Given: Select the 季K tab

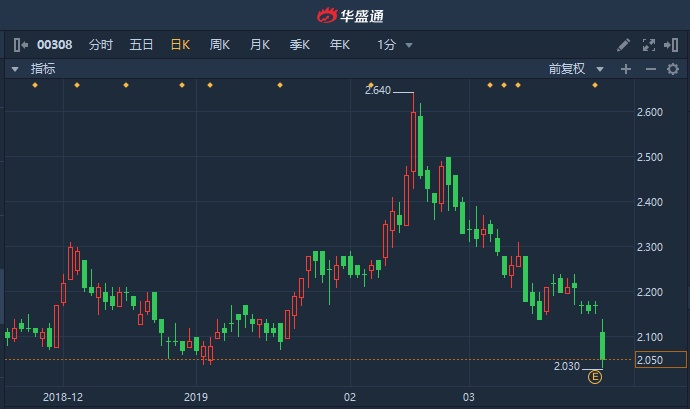Looking at the screenshot, I should point(300,45).
